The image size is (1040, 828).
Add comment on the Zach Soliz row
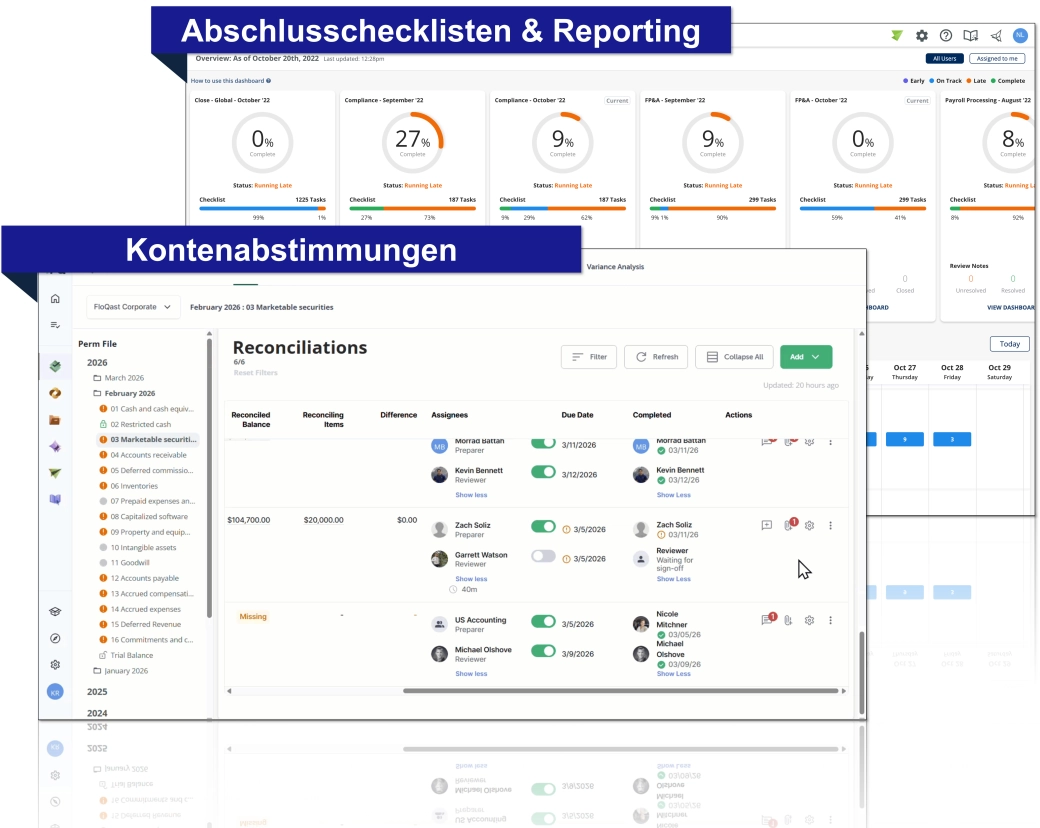point(767,525)
